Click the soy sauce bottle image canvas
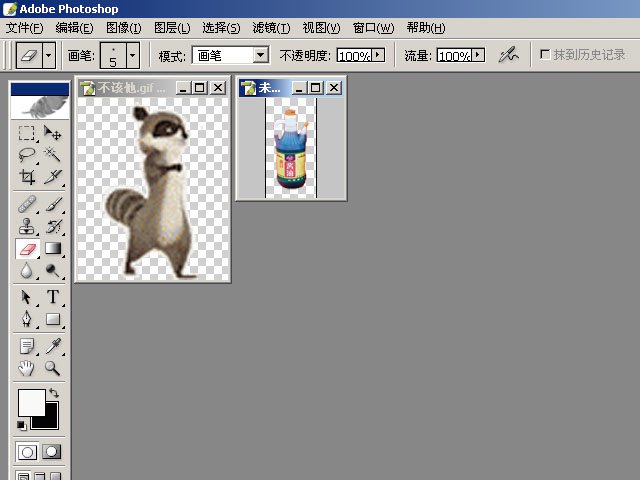This screenshot has height=480, width=640. (x=291, y=148)
